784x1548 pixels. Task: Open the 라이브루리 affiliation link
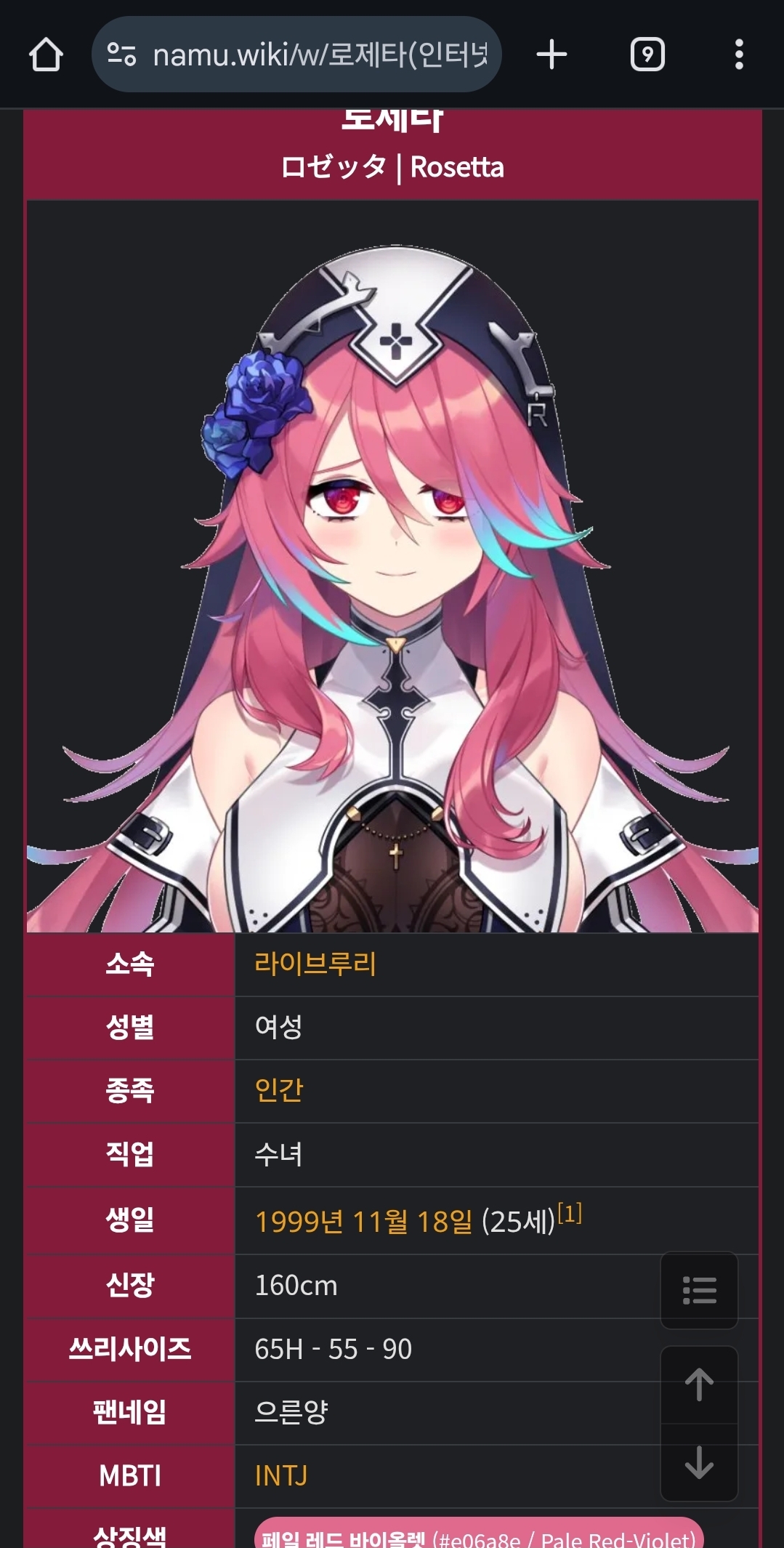coord(315,964)
